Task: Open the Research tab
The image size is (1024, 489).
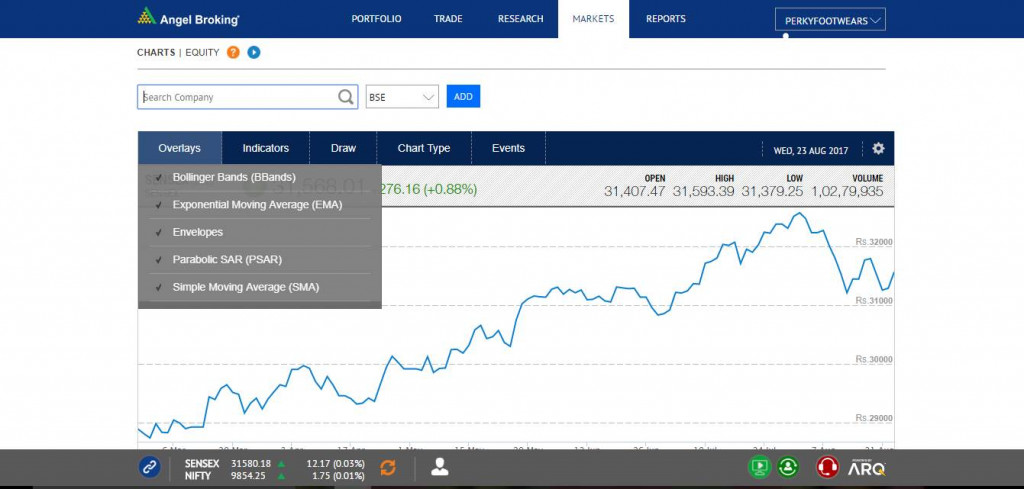Action: pyautogui.click(x=520, y=19)
